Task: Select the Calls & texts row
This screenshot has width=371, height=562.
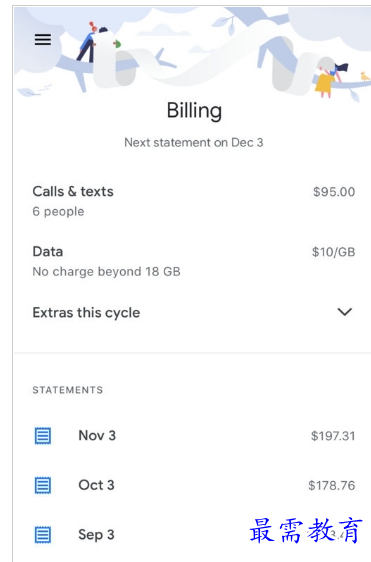Action: coord(194,201)
